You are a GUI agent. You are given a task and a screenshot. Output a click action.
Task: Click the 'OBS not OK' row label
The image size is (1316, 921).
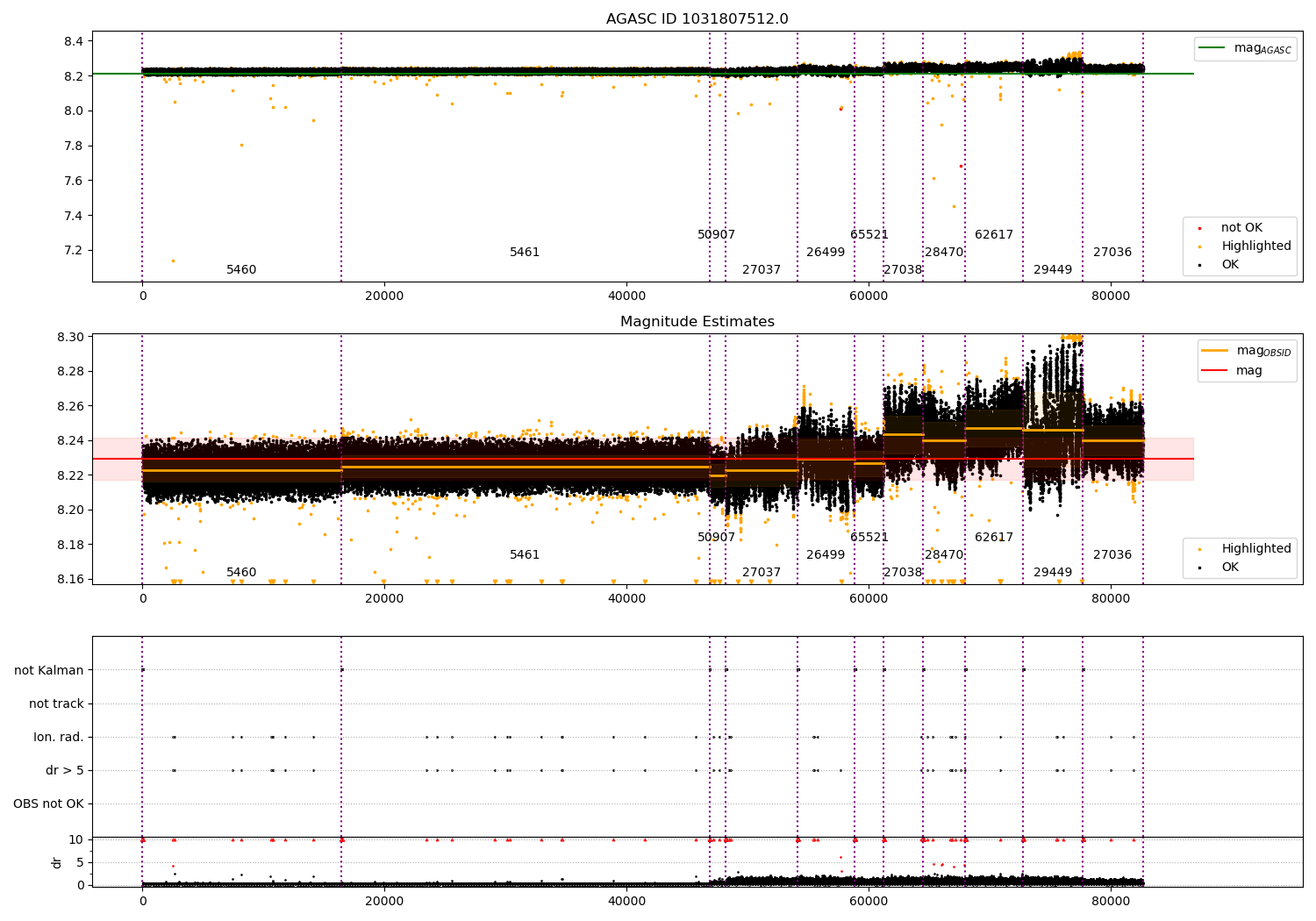(x=49, y=803)
